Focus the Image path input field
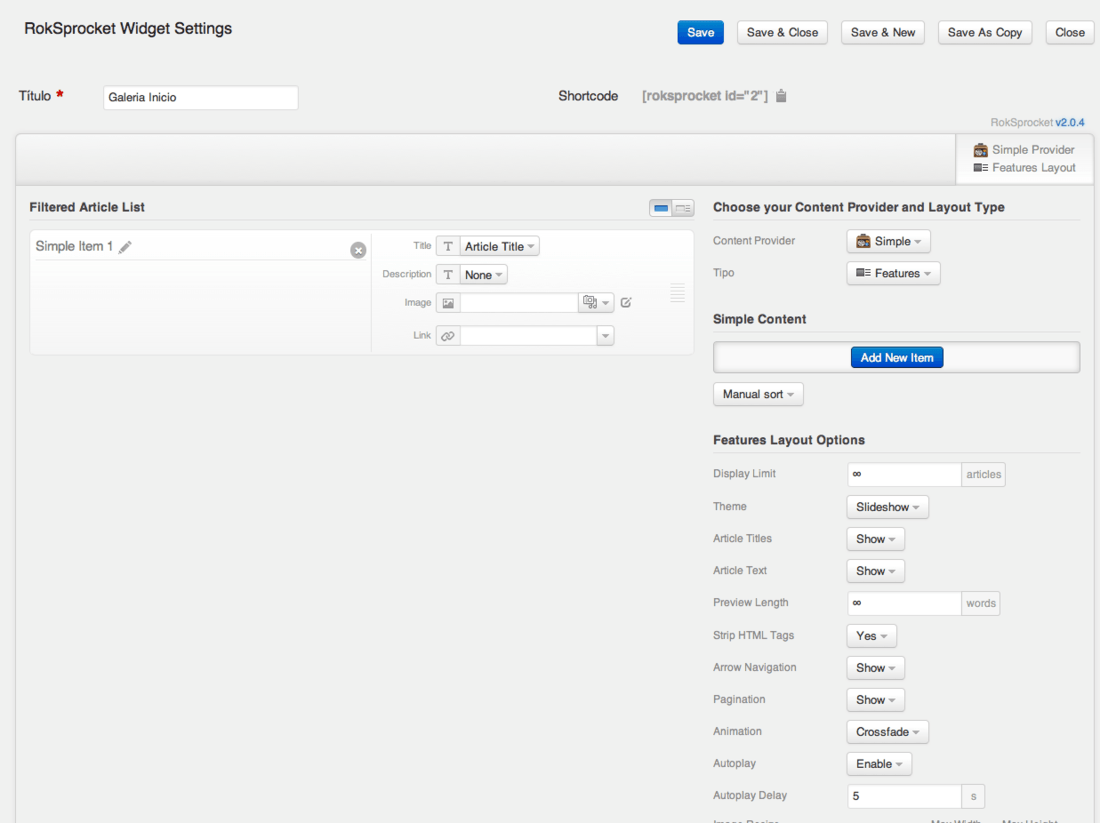This screenshot has height=823, width=1100. (519, 303)
